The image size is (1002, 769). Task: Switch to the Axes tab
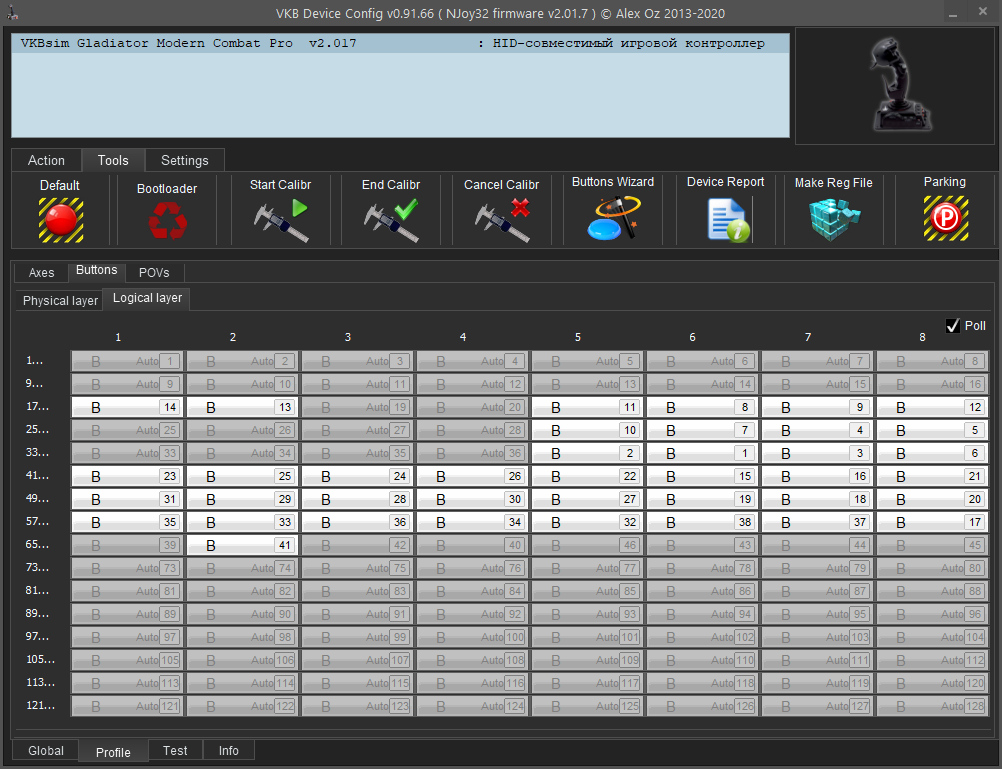click(x=42, y=272)
